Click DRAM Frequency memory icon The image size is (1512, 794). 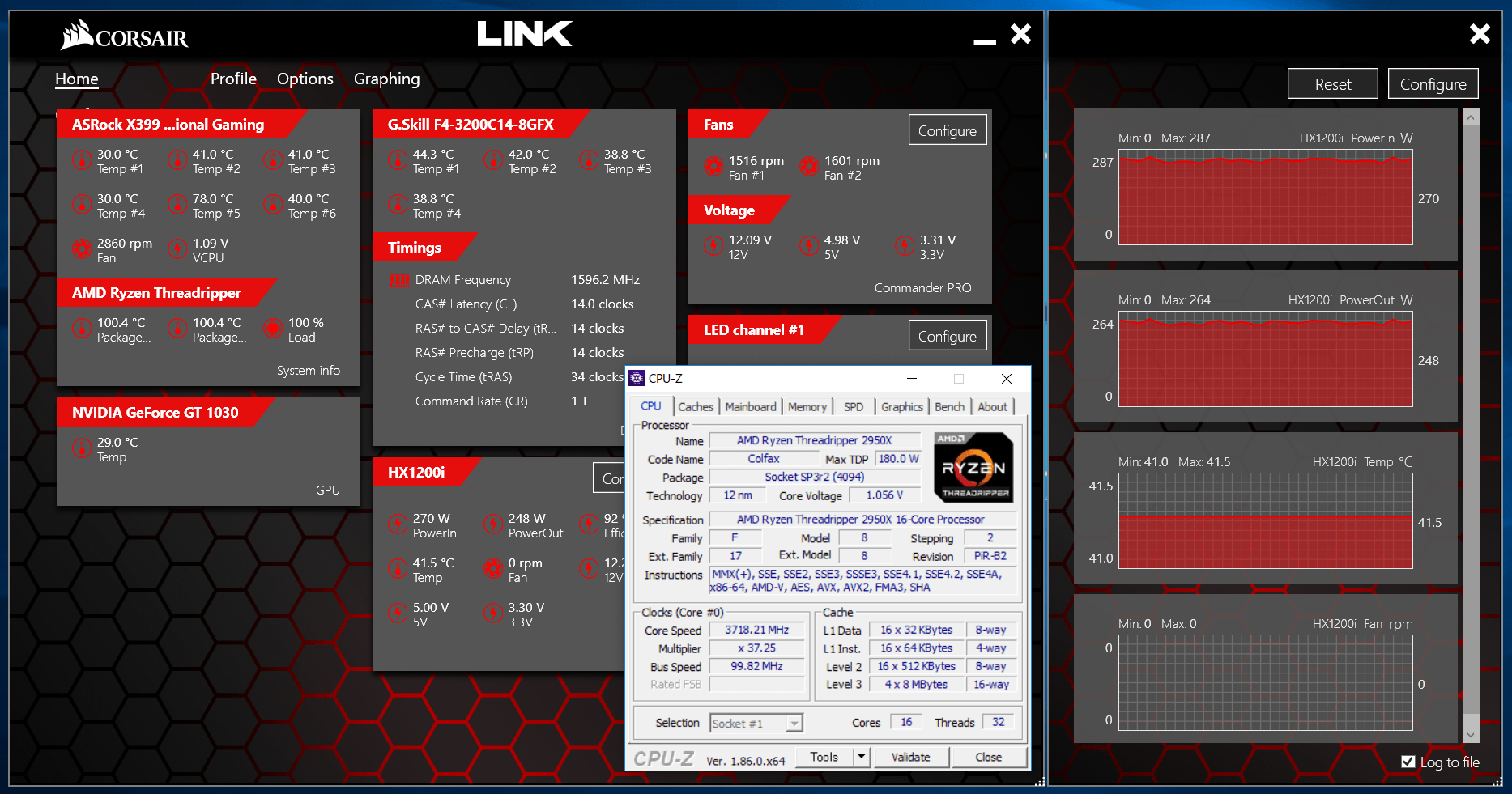[x=399, y=281]
